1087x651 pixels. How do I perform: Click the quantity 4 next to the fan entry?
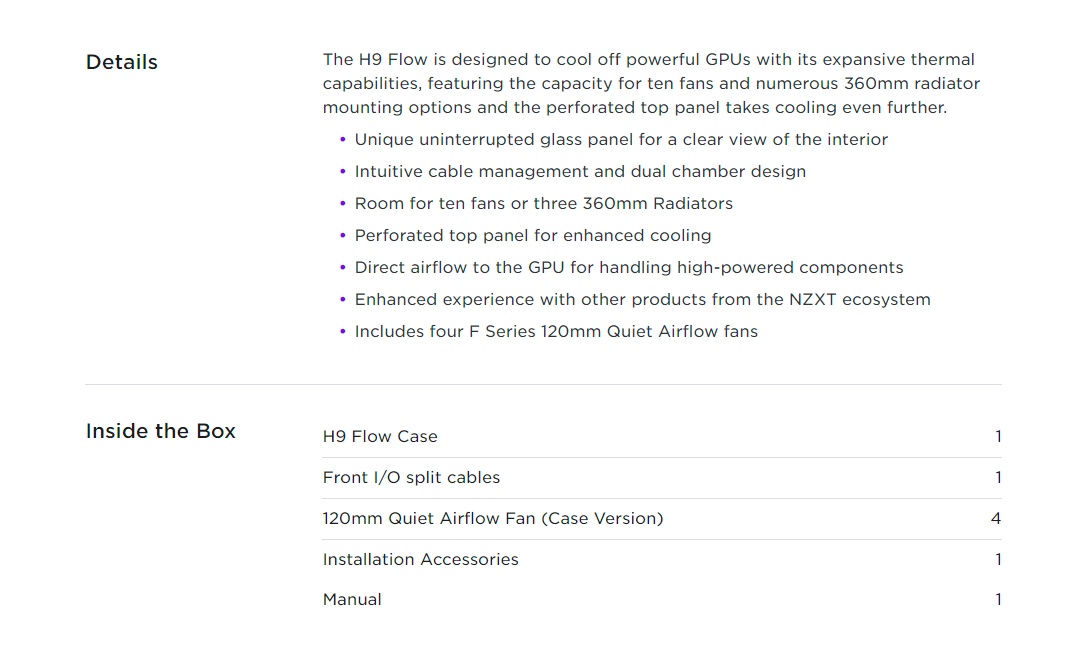click(x=996, y=519)
